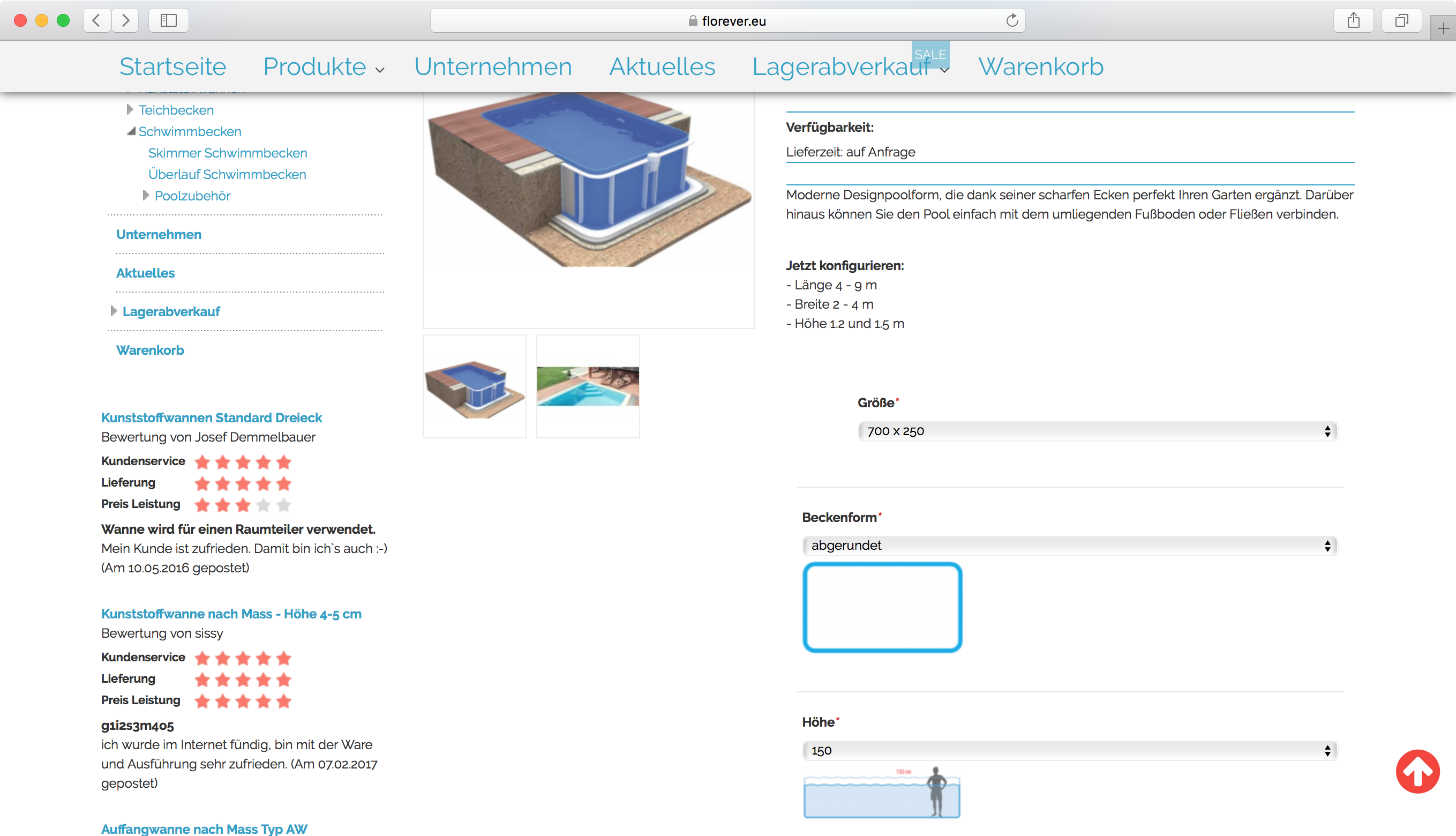
Task: Open Kunststoffwanne nach Mass review link
Action: [x=231, y=613]
